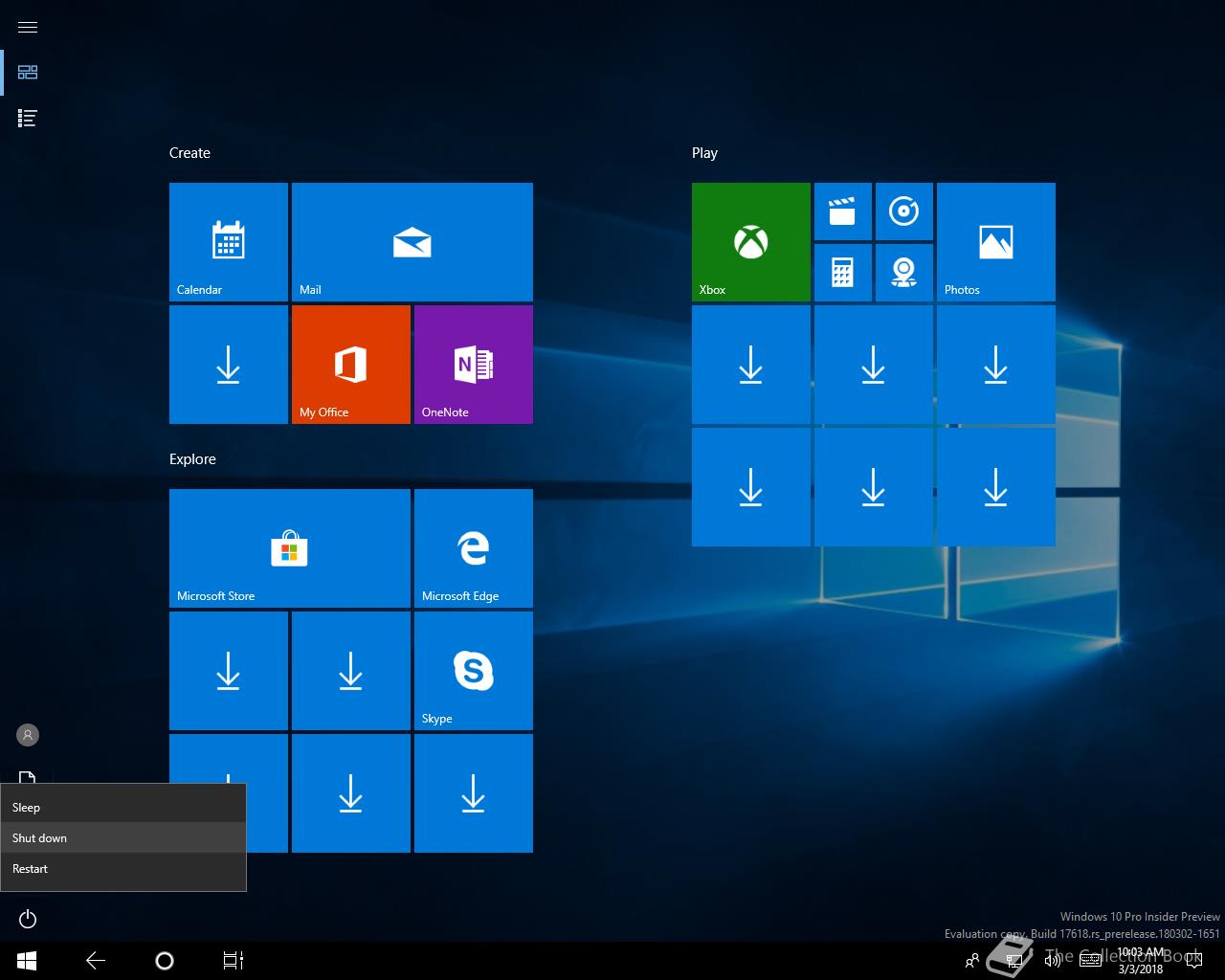Screen dimensions: 1225x980
Task: Open the user account icon
Action: coord(28,735)
